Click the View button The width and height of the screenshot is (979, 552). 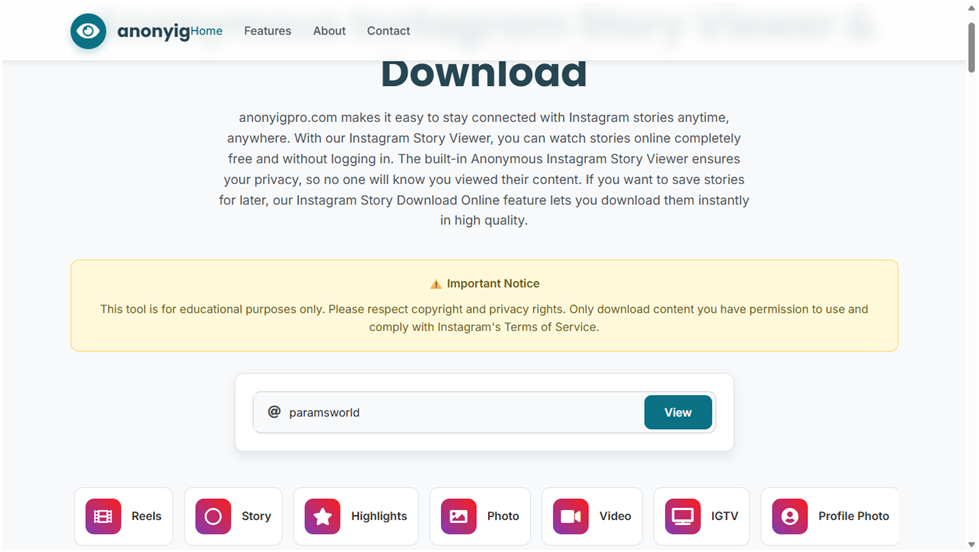point(677,412)
